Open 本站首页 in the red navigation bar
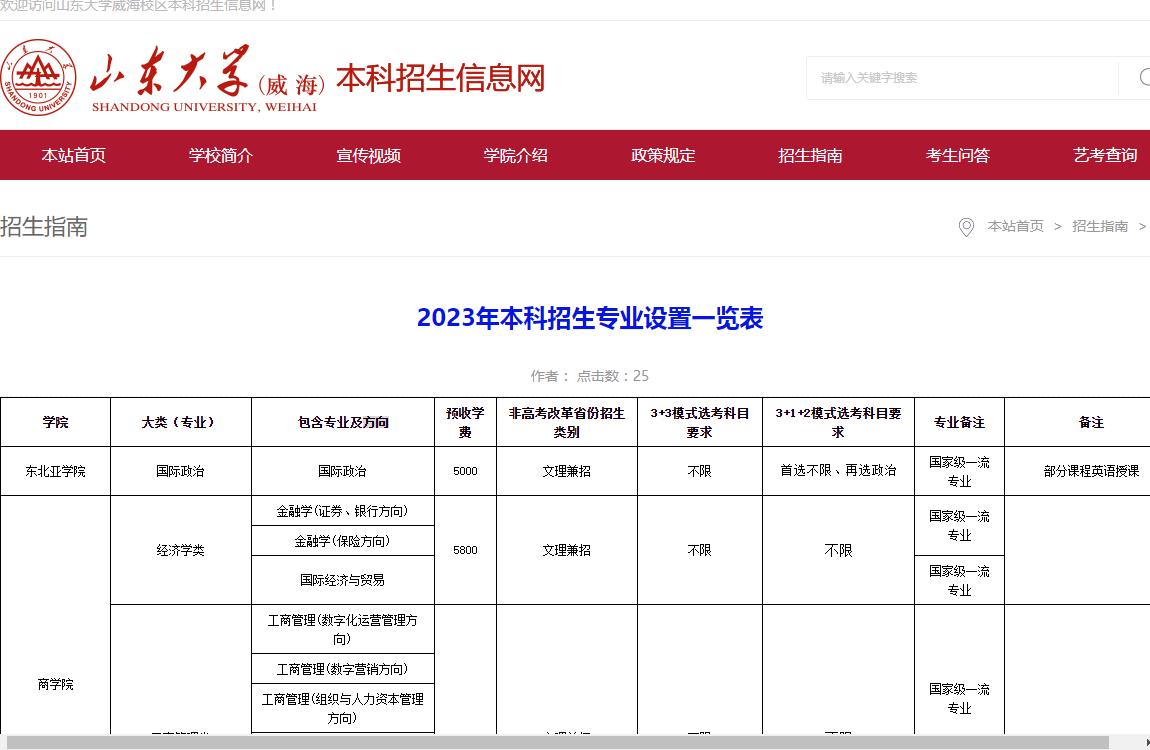 tap(73, 155)
